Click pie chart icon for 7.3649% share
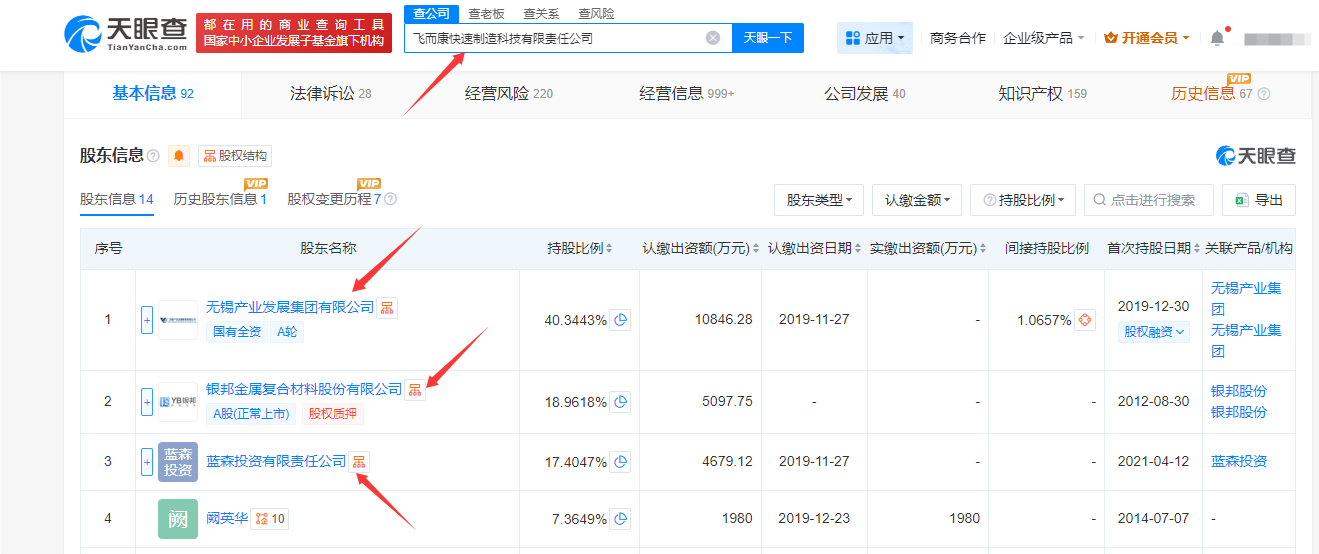Screen dimensions: 1319x554 pos(620,519)
